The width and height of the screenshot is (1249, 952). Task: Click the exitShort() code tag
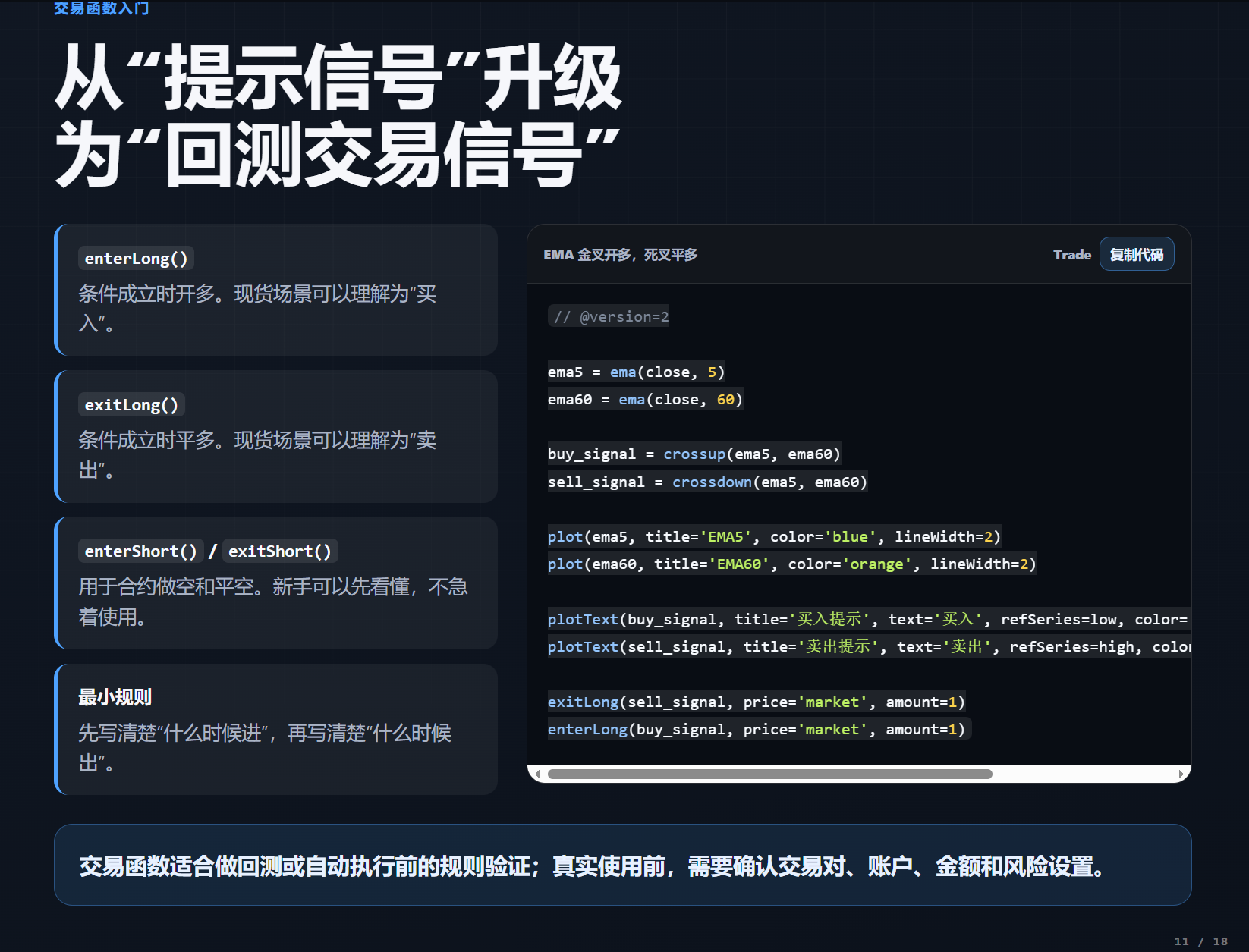[280, 551]
